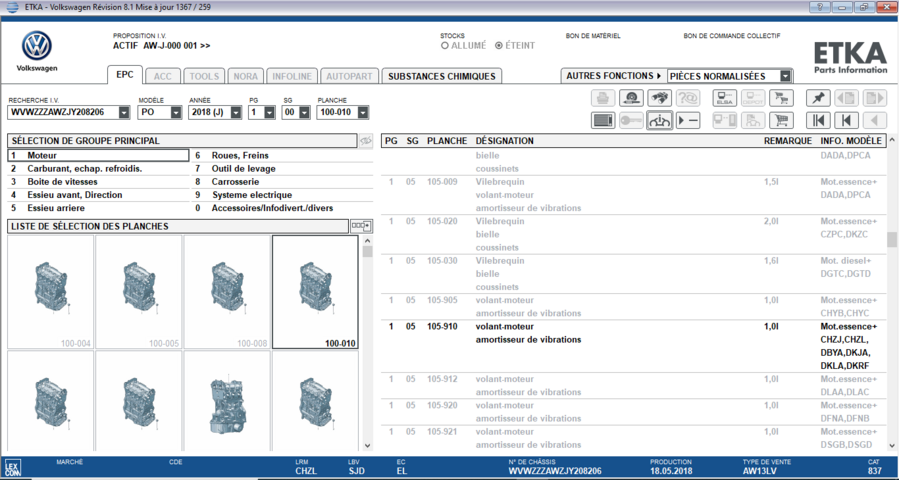Go back with single-bar left arrow

click(846, 120)
